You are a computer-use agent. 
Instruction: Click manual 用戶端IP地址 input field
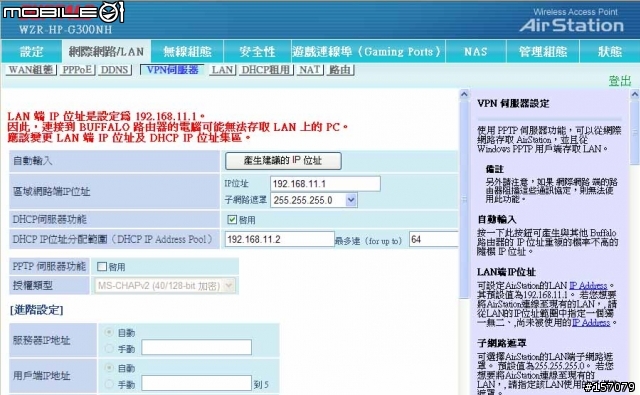tap(196, 383)
